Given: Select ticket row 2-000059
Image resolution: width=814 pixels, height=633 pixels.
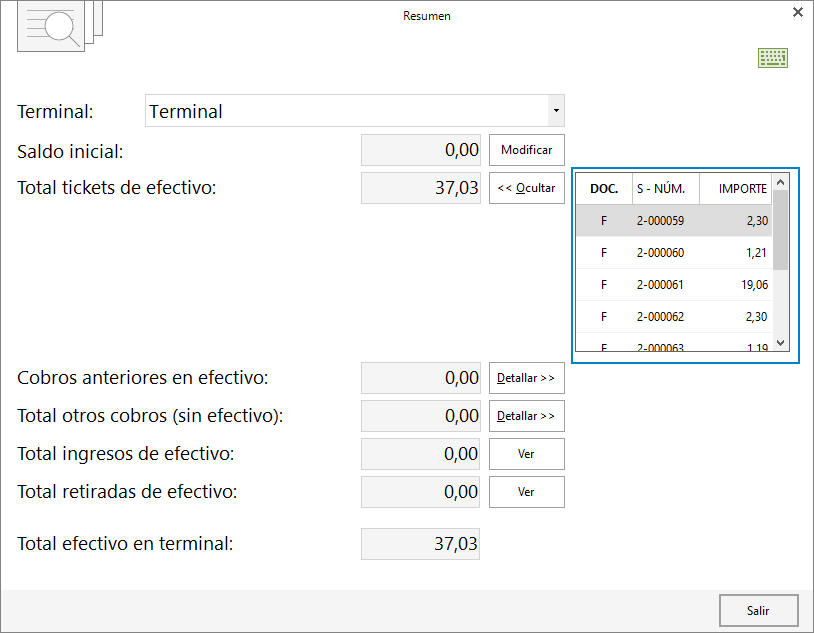Looking at the screenshot, I should pyautogui.click(x=674, y=221).
